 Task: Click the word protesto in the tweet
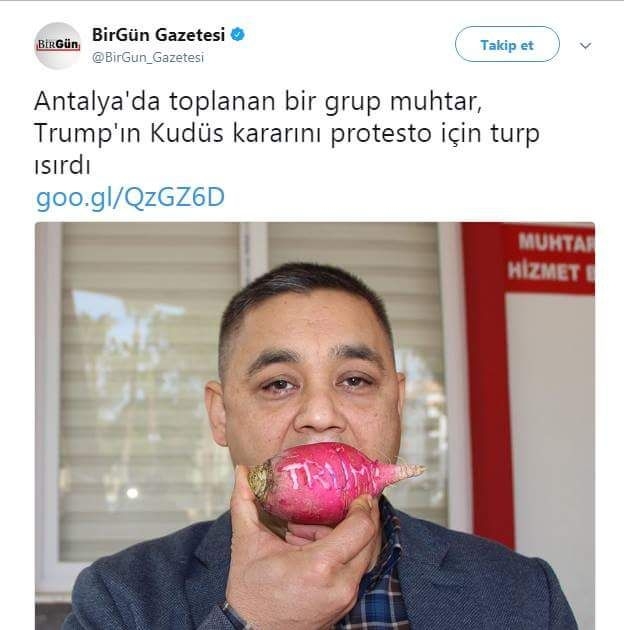point(381,135)
